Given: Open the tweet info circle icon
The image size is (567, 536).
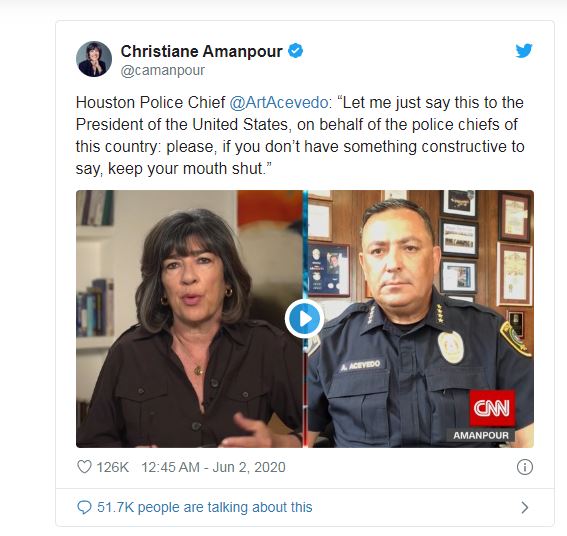Looking at the screenshot, I should click(525, 467).
